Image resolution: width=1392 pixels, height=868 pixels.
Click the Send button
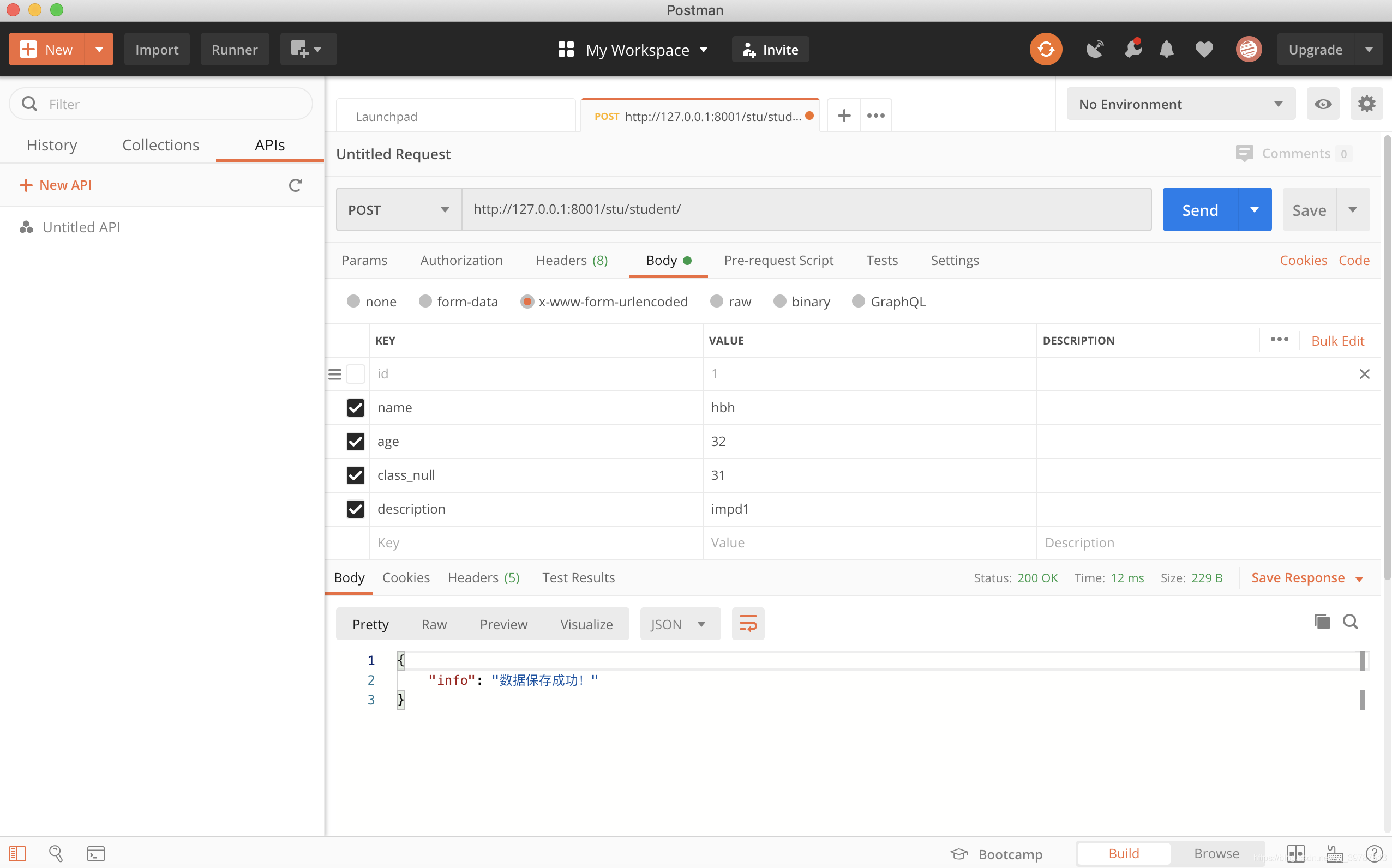point(1200,209)
